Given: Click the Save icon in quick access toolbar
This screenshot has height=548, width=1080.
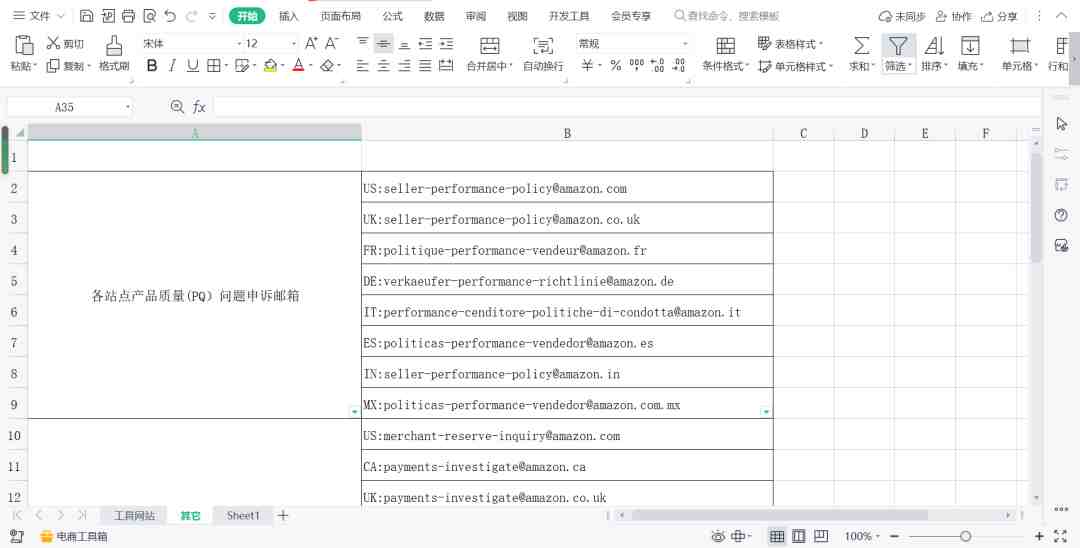Looking at the screenshot, I should point(86,15).
